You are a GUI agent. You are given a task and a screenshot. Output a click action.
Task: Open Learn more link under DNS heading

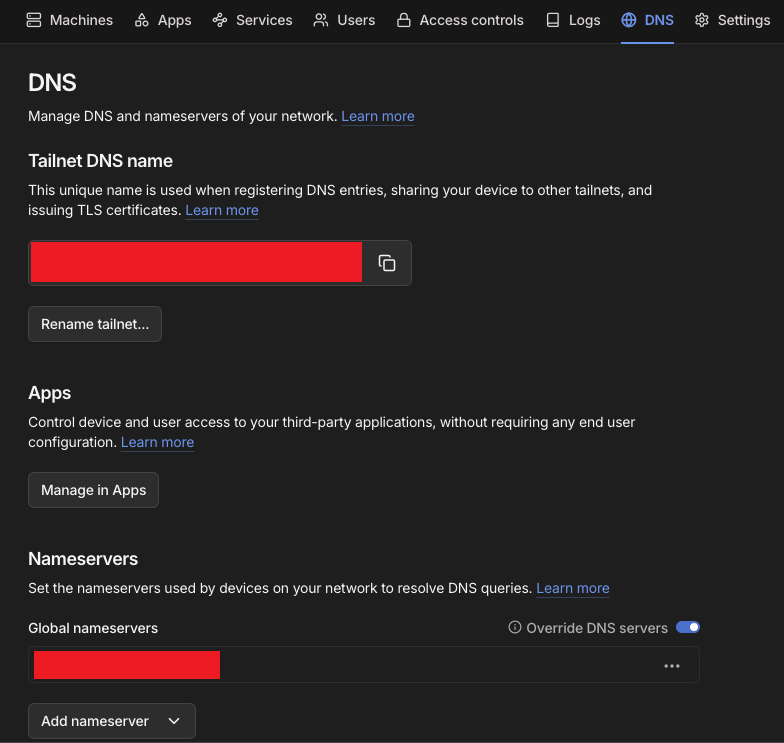pyautogui.click(x=378, y=116)
